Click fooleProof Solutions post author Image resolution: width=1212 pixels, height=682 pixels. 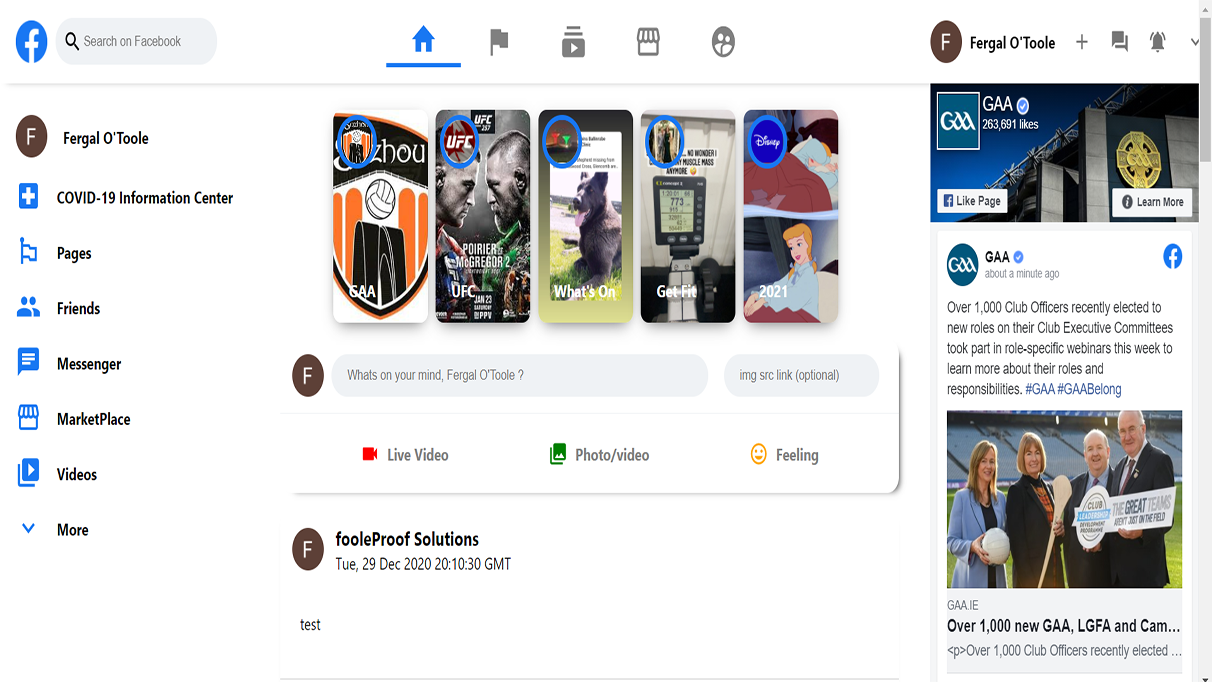click(x=407, y=539)
